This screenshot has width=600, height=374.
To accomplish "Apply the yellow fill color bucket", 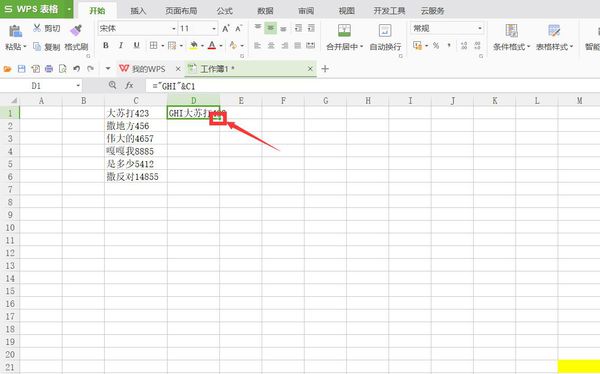I will point(194,46).
